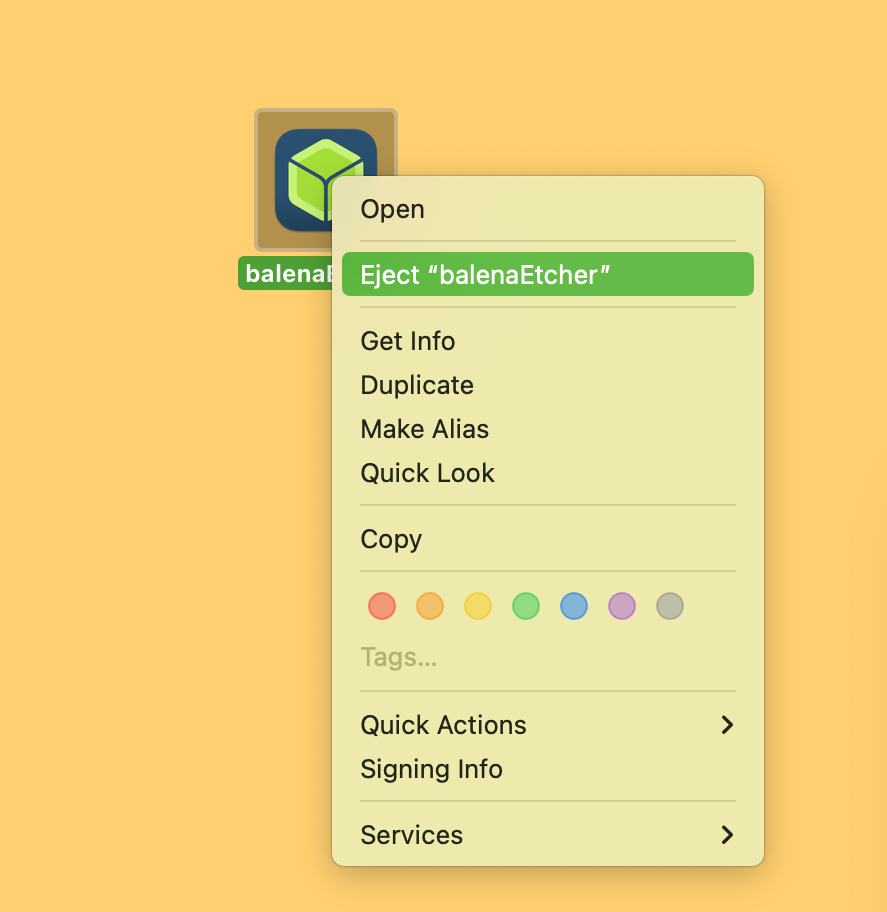Image resolution: width=887 pixels, height=912 pixels.
Task: Choose Open from the context menu
Action: [548, 209]
